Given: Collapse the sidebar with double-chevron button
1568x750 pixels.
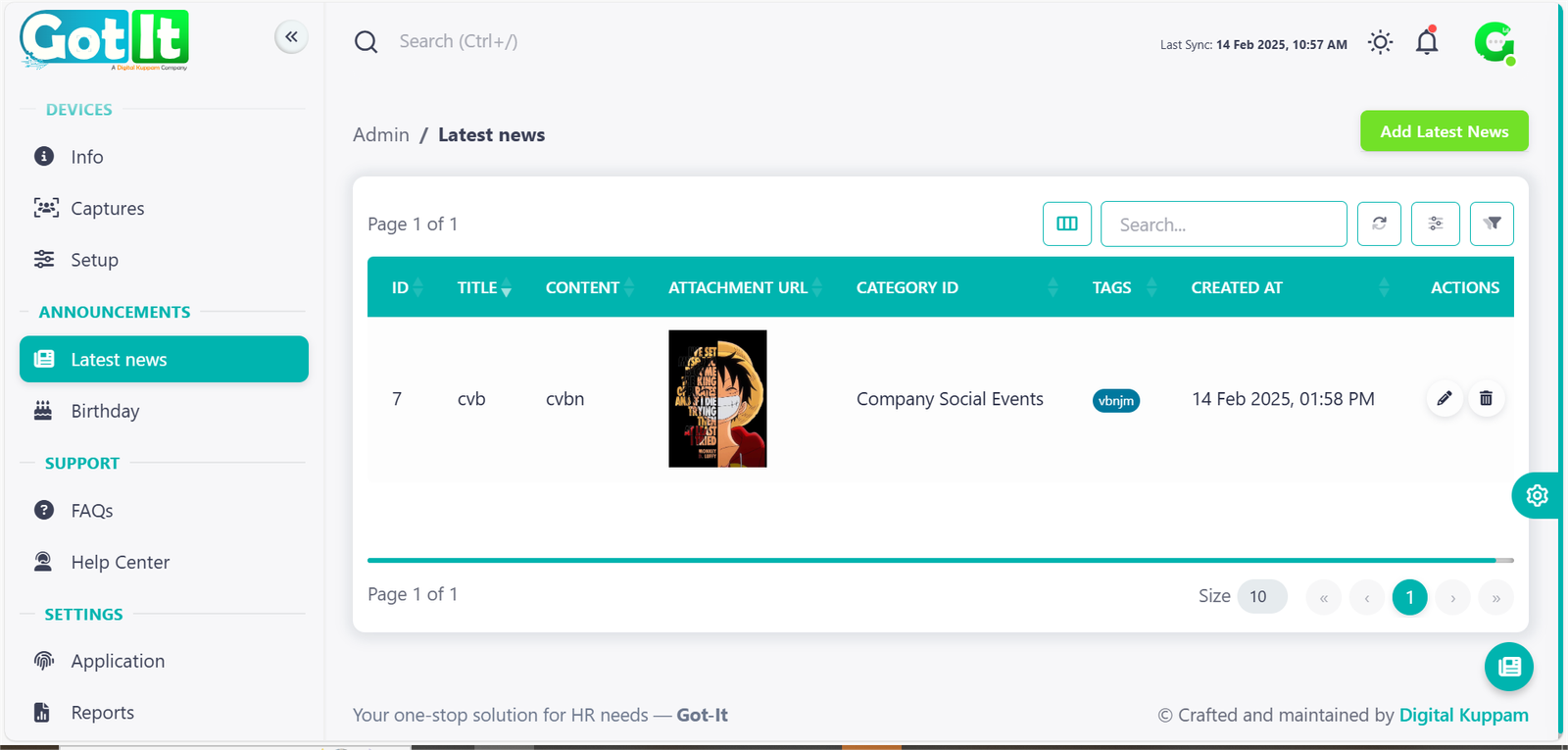Looking at the screenshot, I should pyautogui.click(x=291, y=37).
